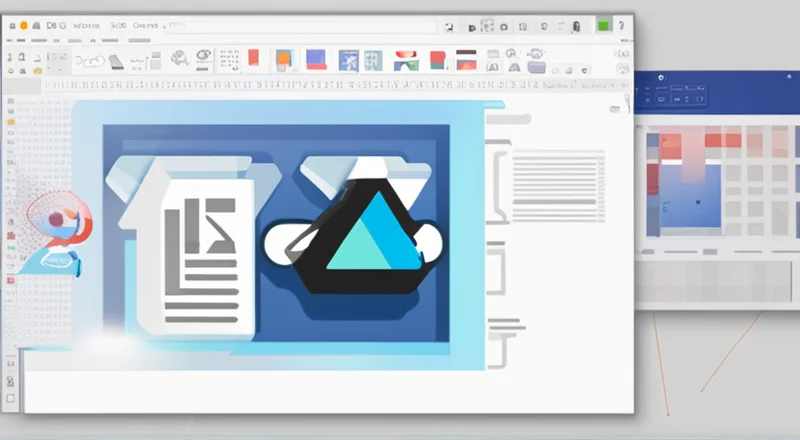Click the red and teal square toolbar icon
The width and height of the screenshot is (800, 440).
tap(438, 60)
